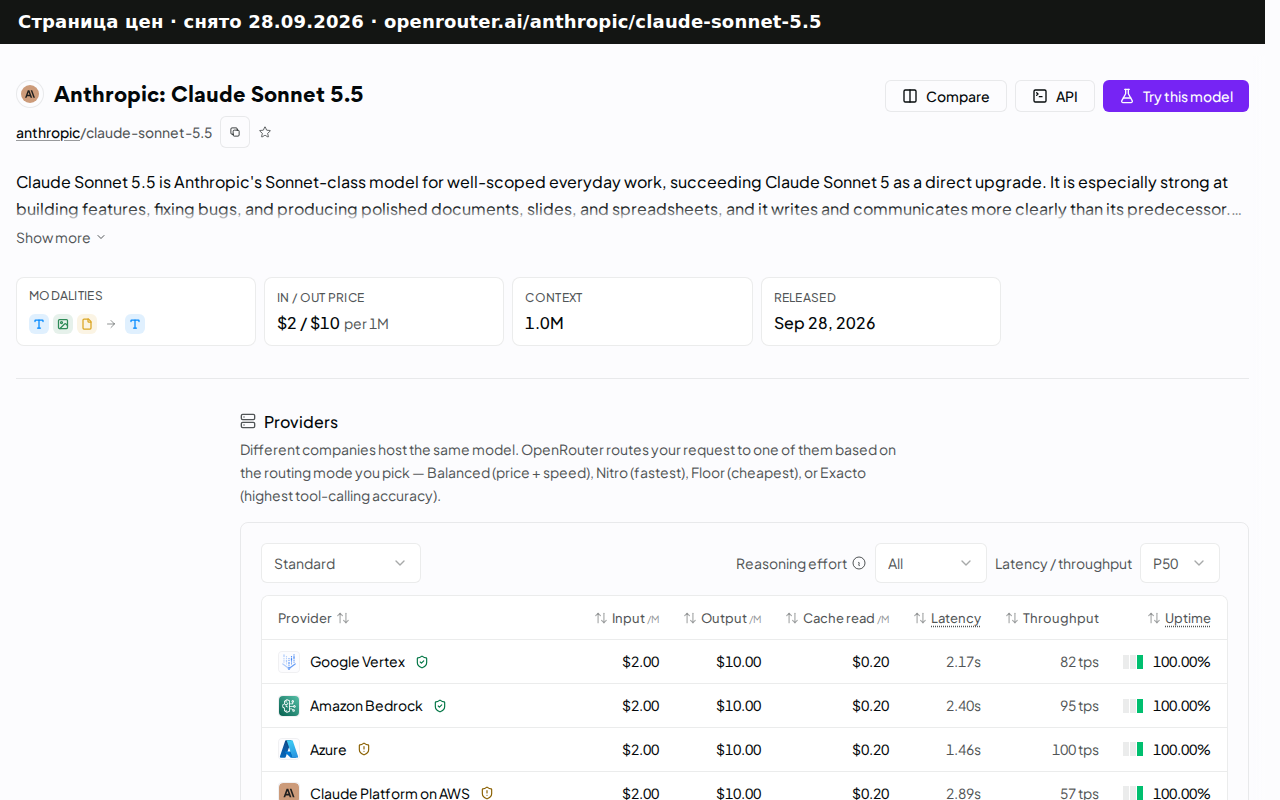This screenshot has width=1280, height=800.
Task: Sort providers by Output price column
Action: coord(722,618)
